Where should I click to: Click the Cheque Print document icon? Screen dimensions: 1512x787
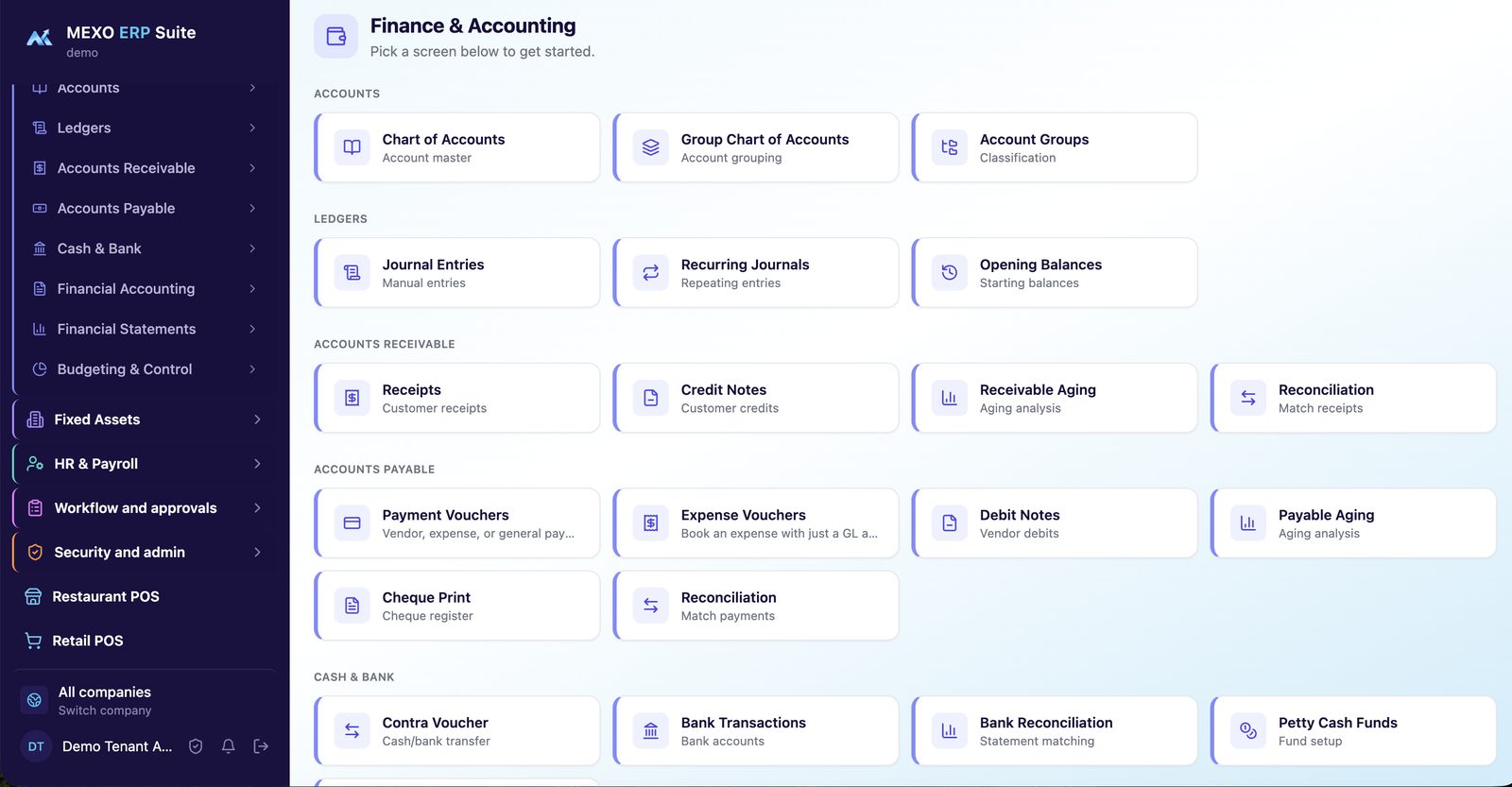coord(352,606)
